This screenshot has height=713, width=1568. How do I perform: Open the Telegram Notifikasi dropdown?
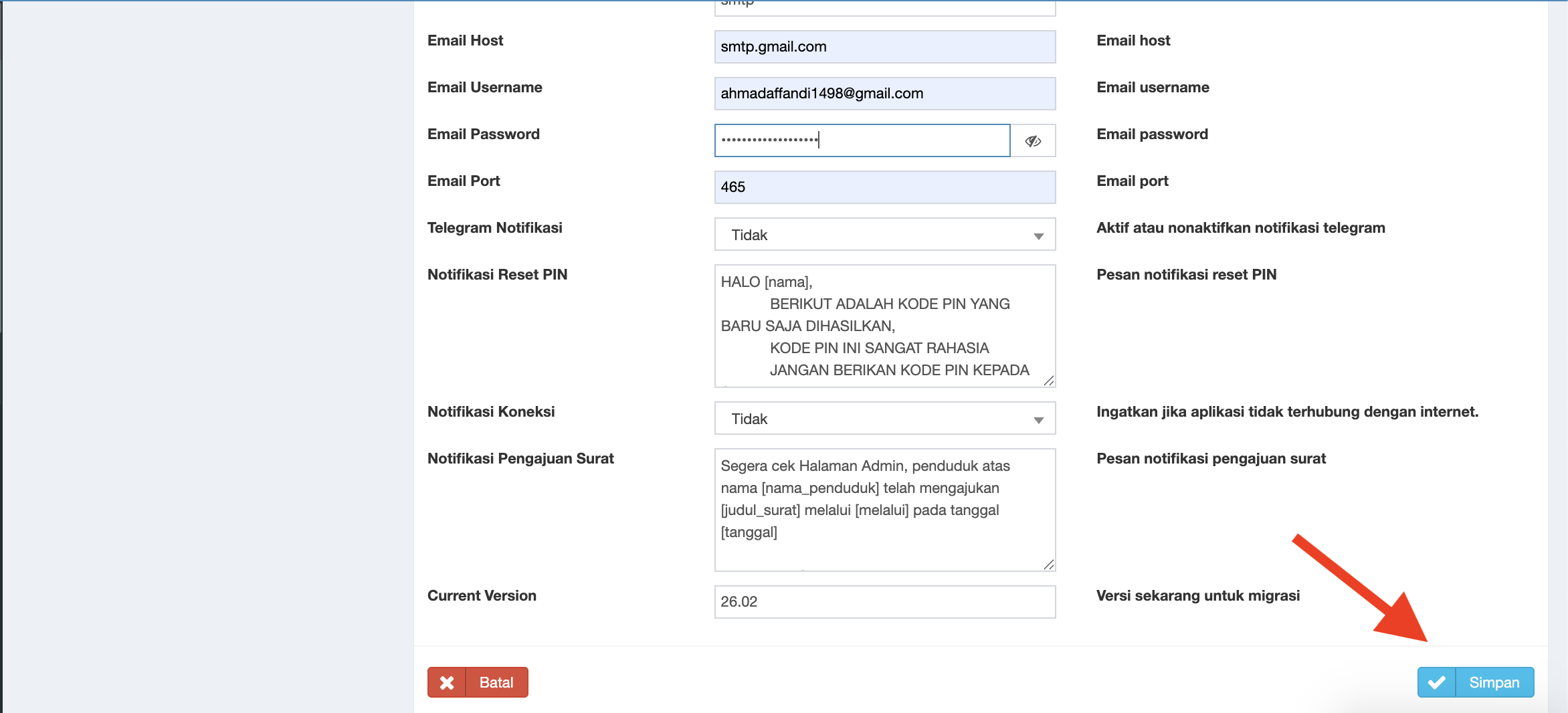(x=884, y=235)
